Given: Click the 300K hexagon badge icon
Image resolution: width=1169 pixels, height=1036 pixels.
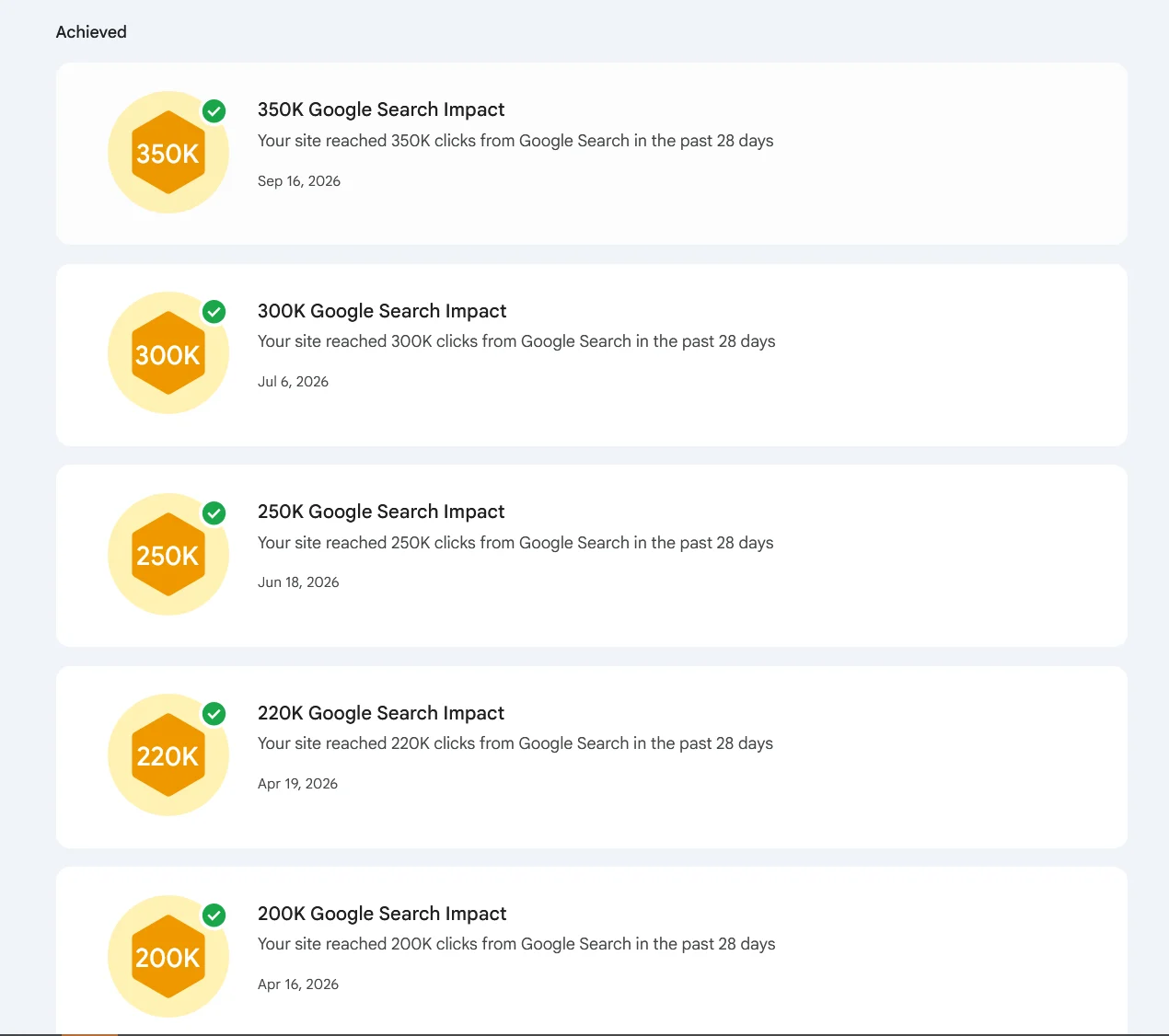Looking at the screenshot, I should [x=168, y=353].
